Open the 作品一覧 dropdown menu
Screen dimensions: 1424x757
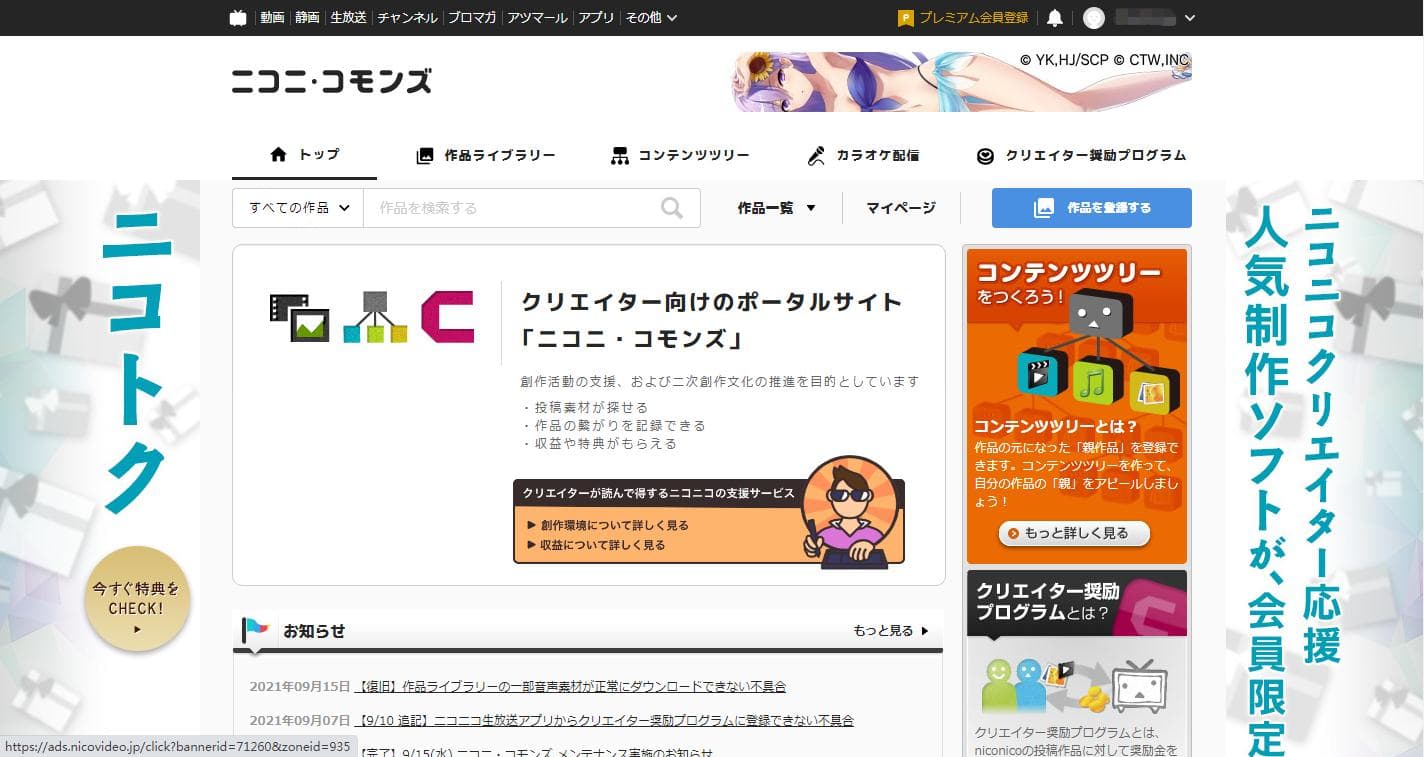click(x=777, y=208)
